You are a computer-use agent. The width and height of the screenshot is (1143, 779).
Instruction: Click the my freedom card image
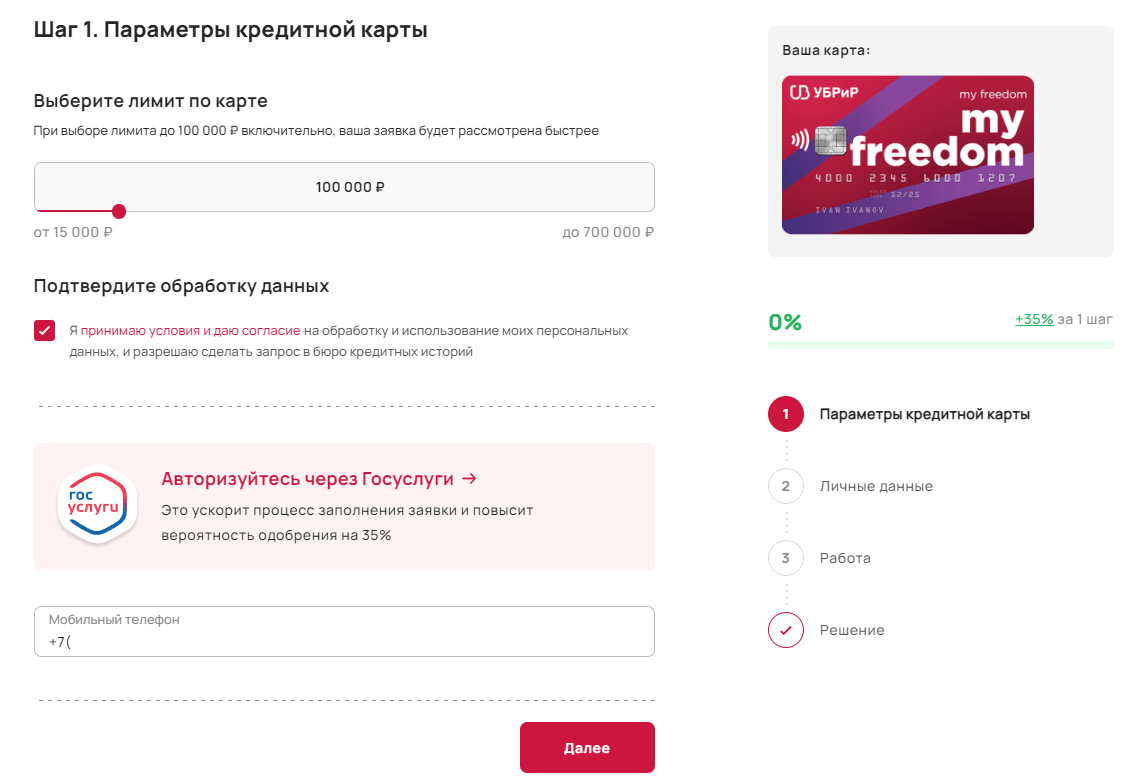click(x=907, y=155)
